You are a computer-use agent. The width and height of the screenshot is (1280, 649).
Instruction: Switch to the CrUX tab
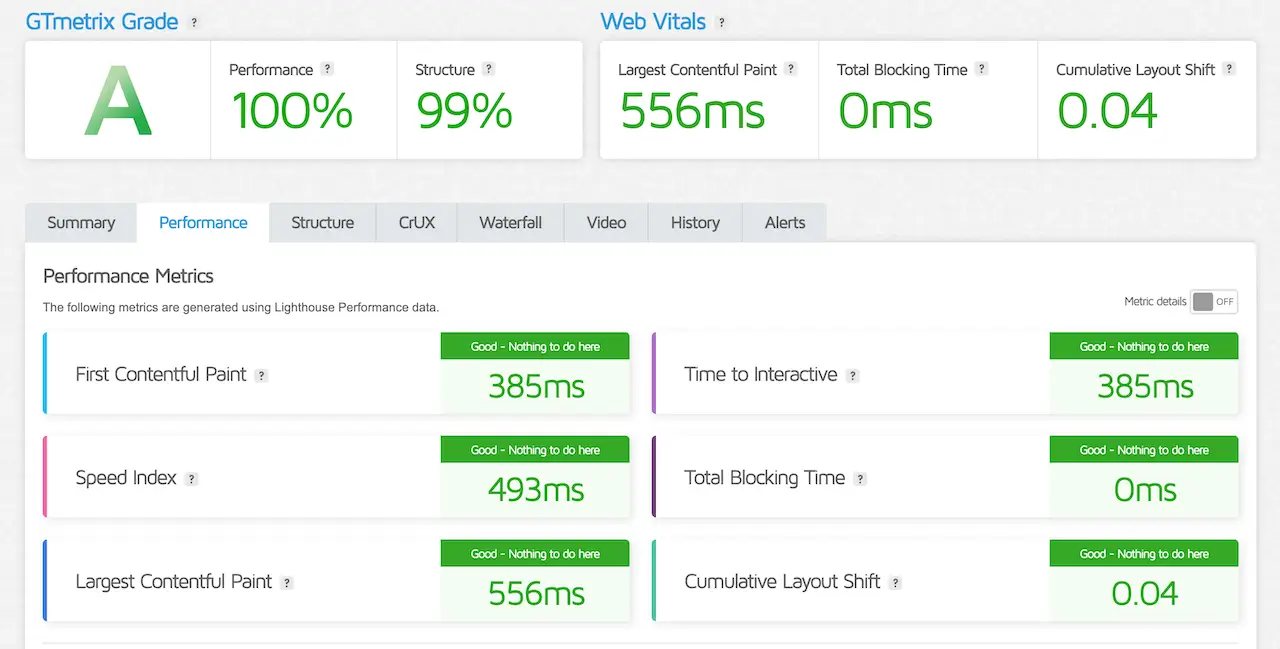coord(416,222)
